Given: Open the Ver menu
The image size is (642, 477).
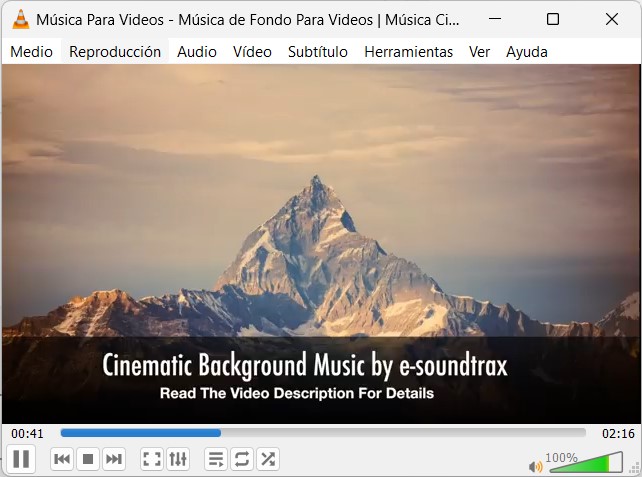Looking at the screenshot, I should coord(479,52).
